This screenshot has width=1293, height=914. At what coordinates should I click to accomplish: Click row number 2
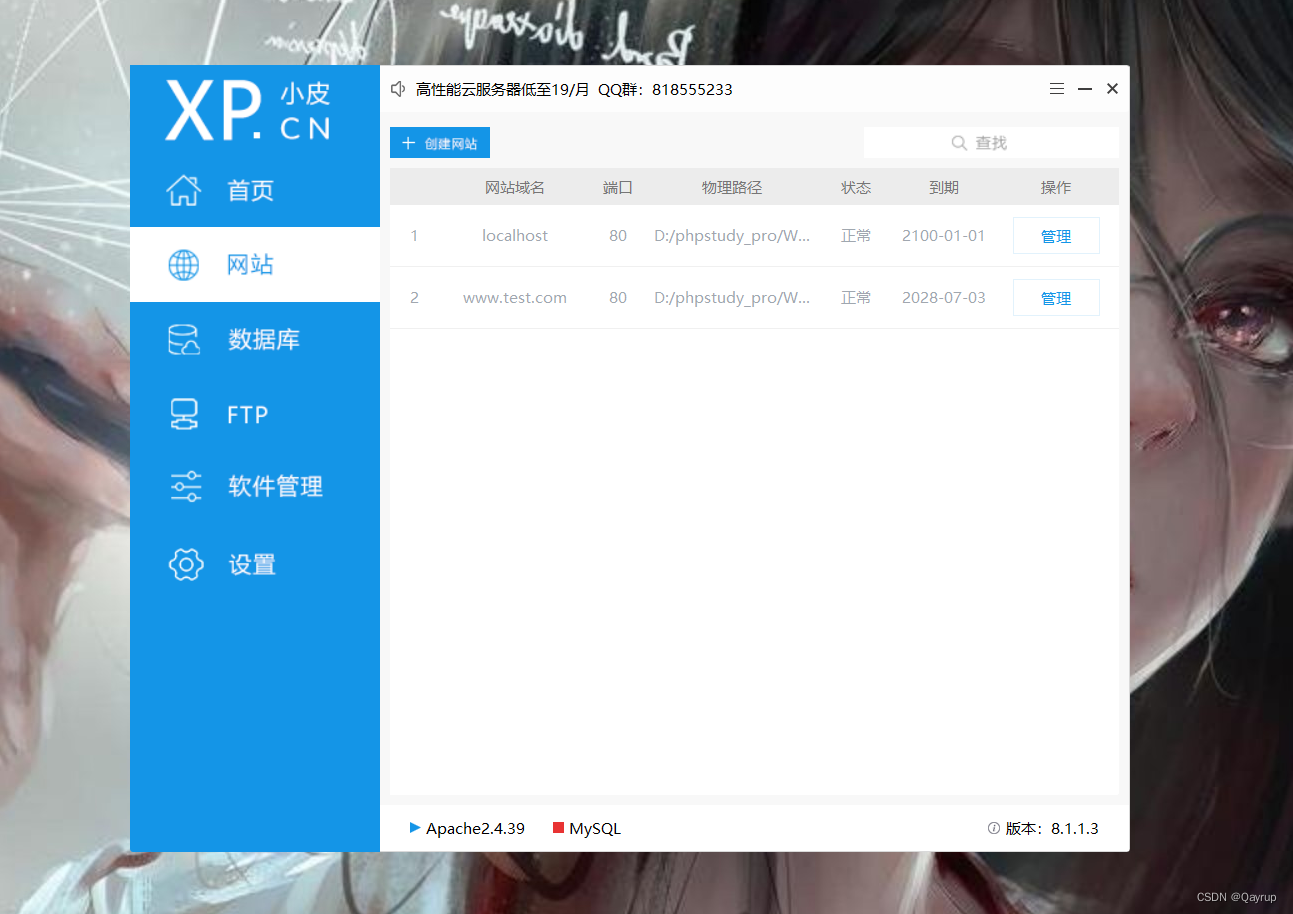click(414, 298)
